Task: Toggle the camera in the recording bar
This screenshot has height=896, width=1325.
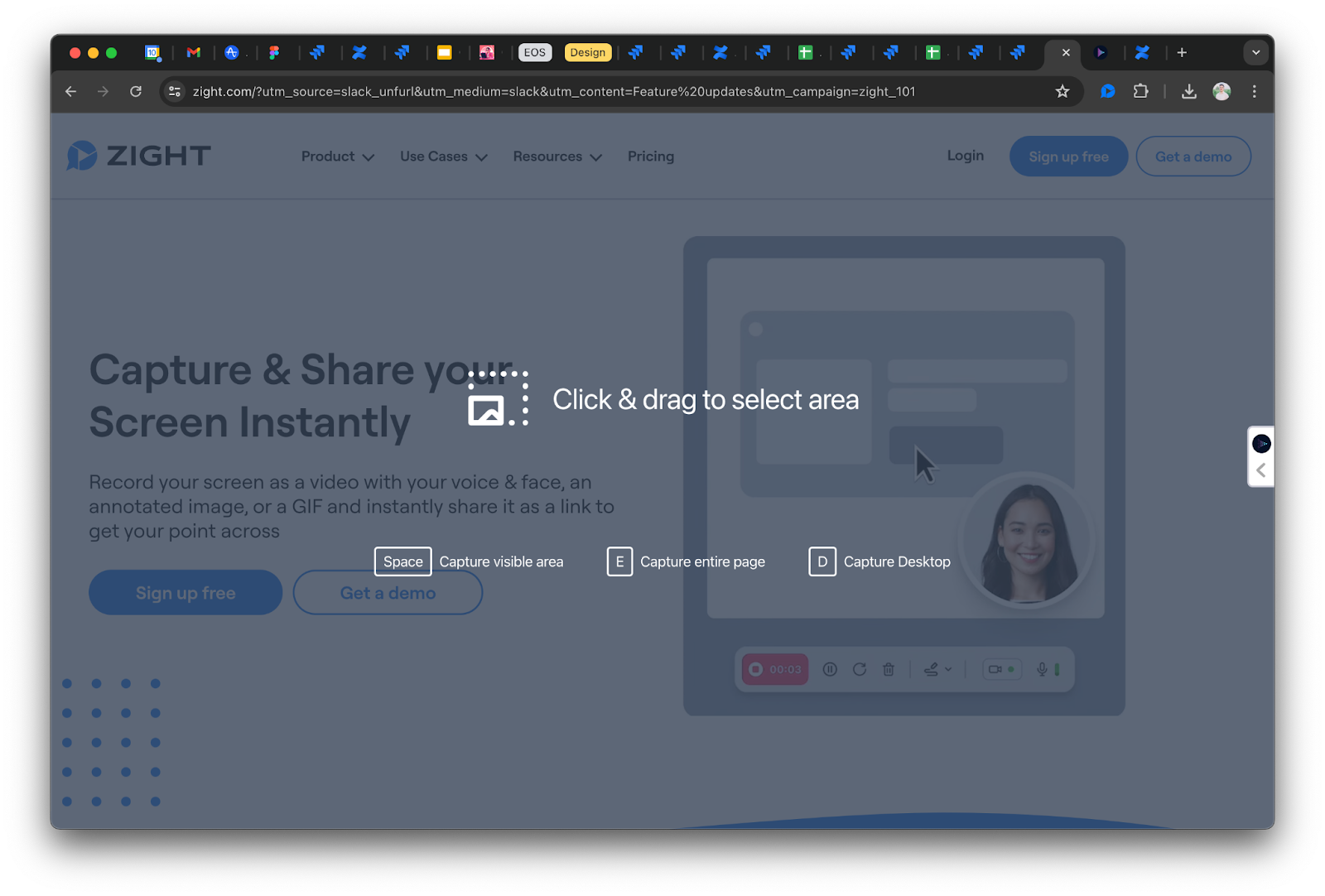Action: [x=1001, y=669]
